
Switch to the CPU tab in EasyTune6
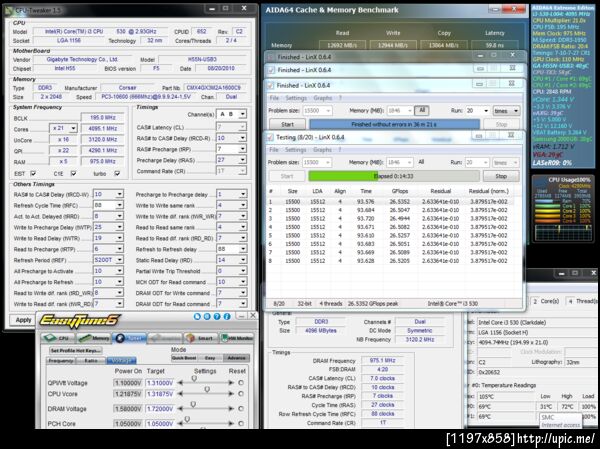click(57, 338)
